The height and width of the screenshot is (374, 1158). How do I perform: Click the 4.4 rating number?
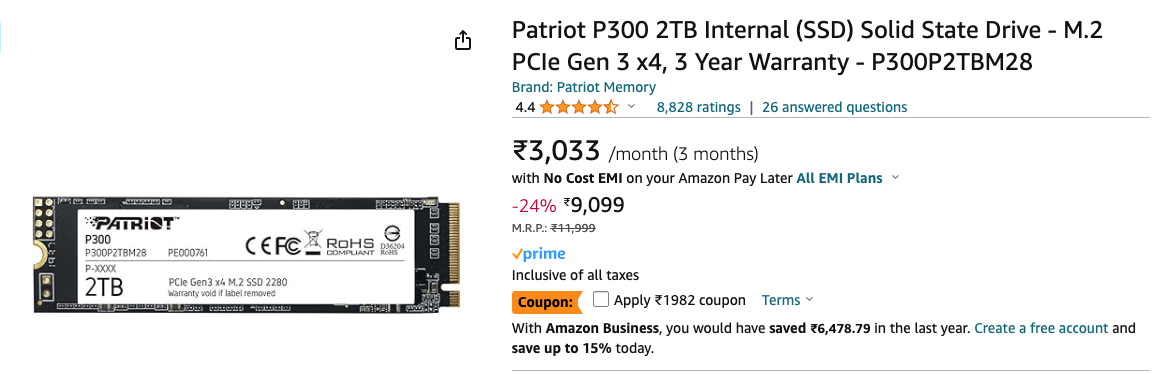point(525,107)
